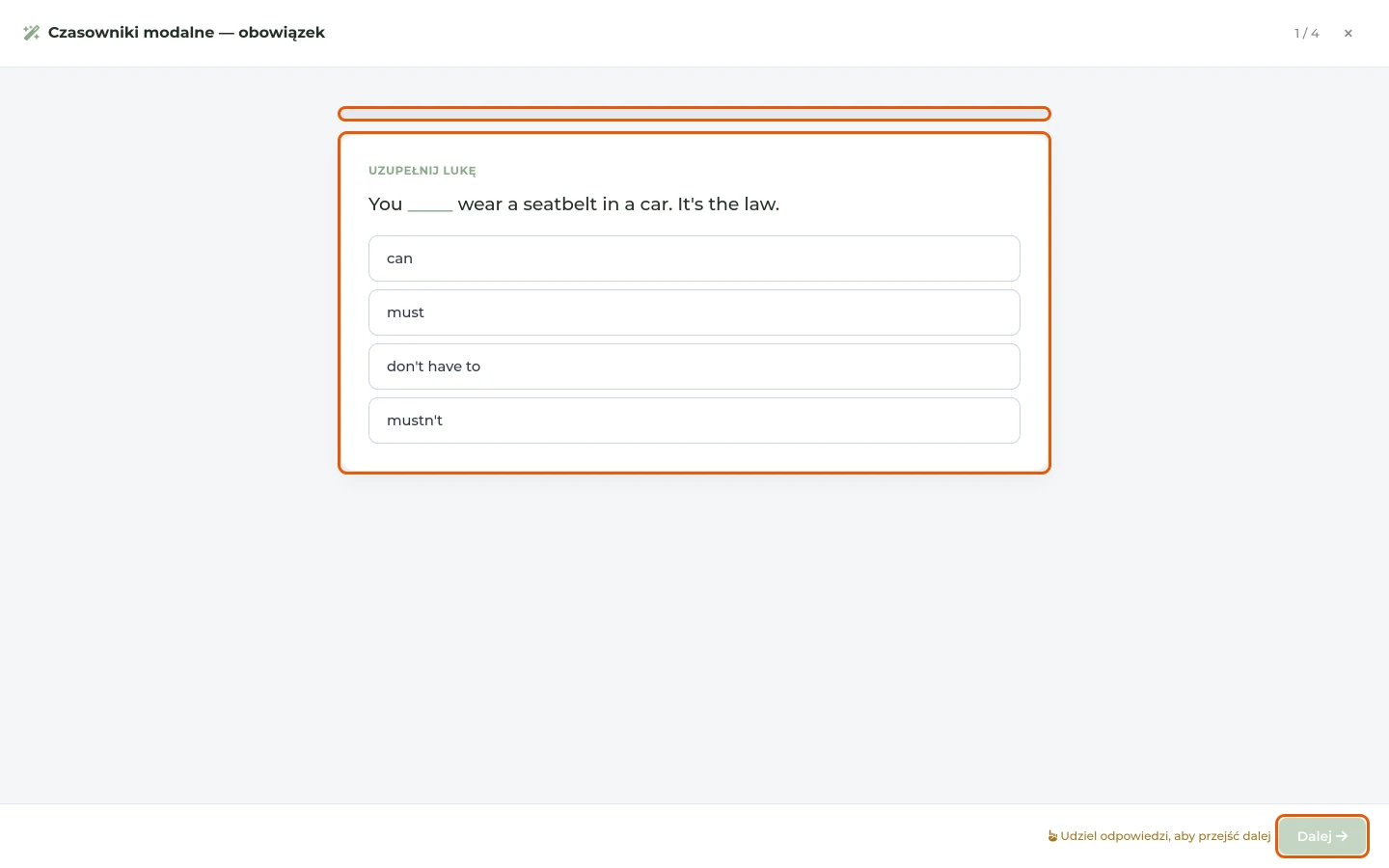Screen dimensions: 1389x868
Task: Choose 'must' as the answer
Action: pyautogui.click(x=694, y=312)
